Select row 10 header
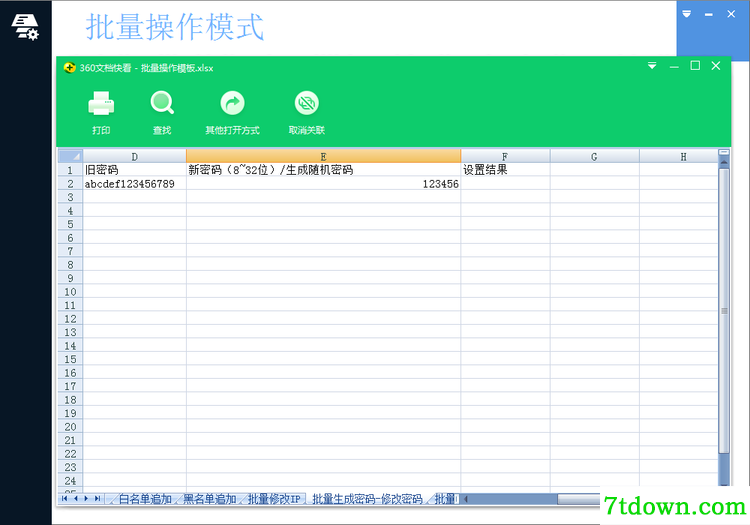Screen dimensions: 750x525 pyautogui.click(x=70, y=292)
